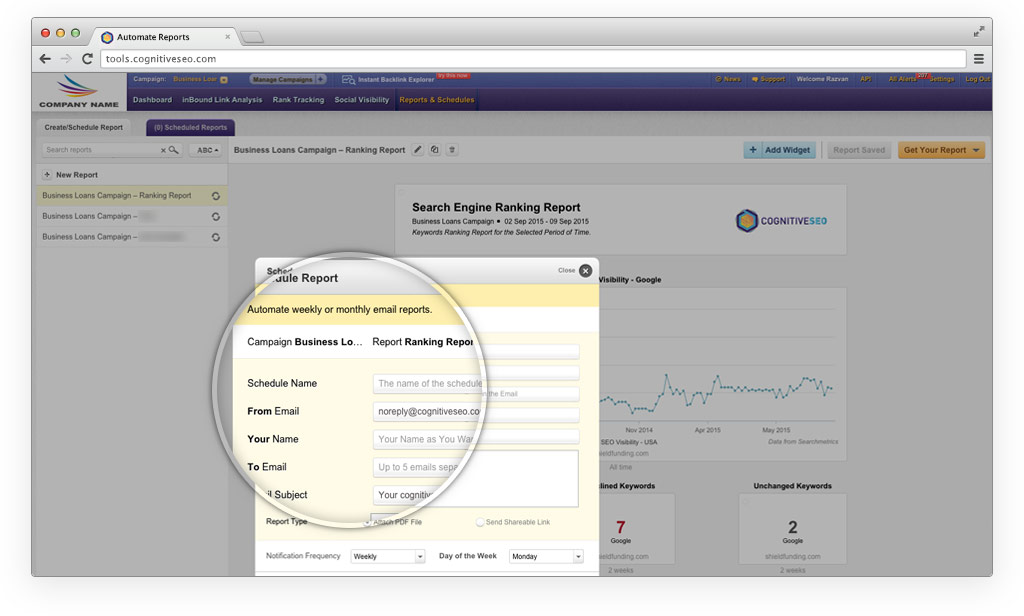This screenshot has height=616, width=1024.
Task: Close the Schedule Report dialog with the X
Action: pyautogui.click(x=586, y=270)
